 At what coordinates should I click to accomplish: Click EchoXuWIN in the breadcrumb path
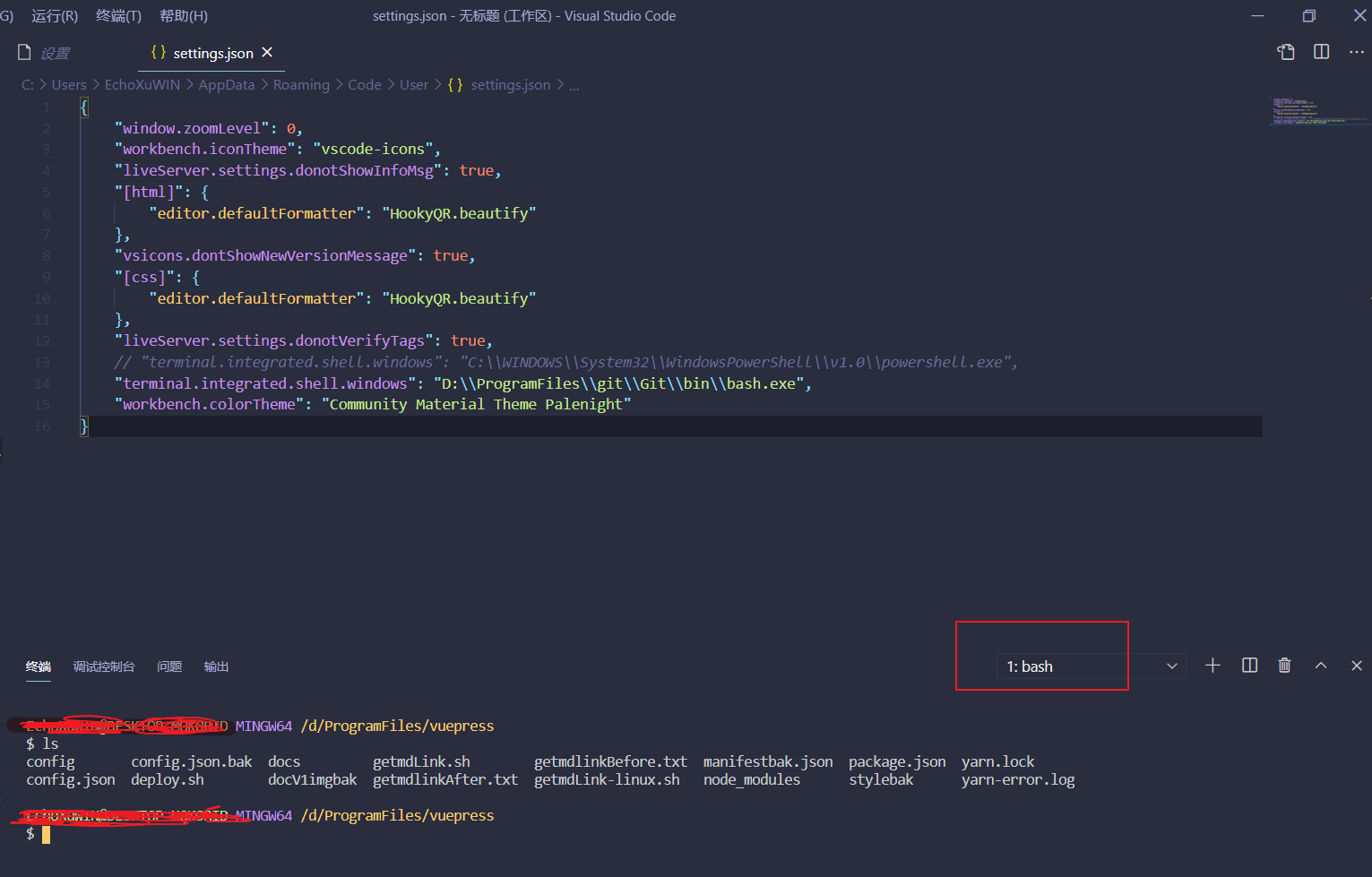pyautogui.click(x=142, y=85)
